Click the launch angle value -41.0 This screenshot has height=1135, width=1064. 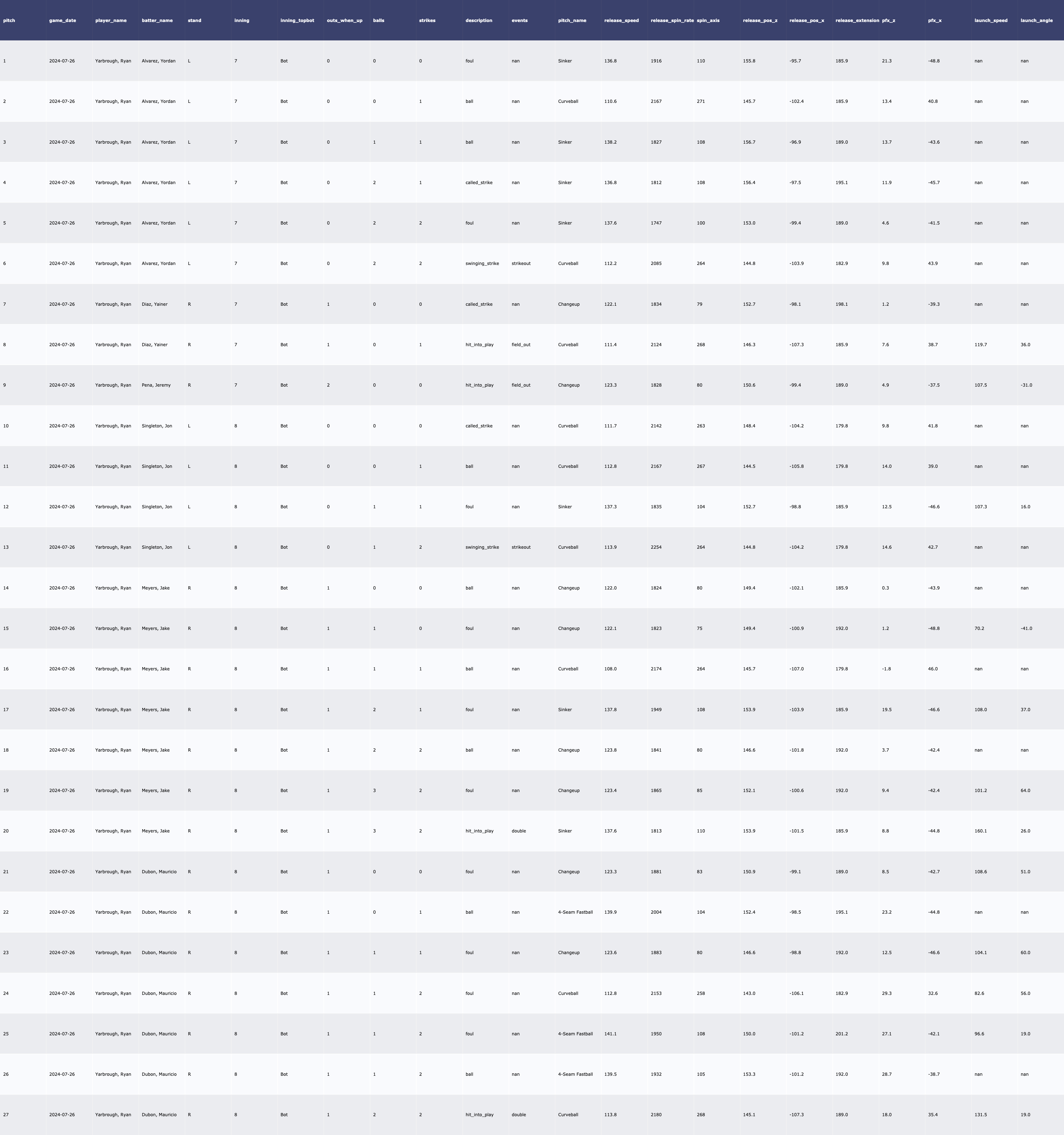tap(1026, 629)
